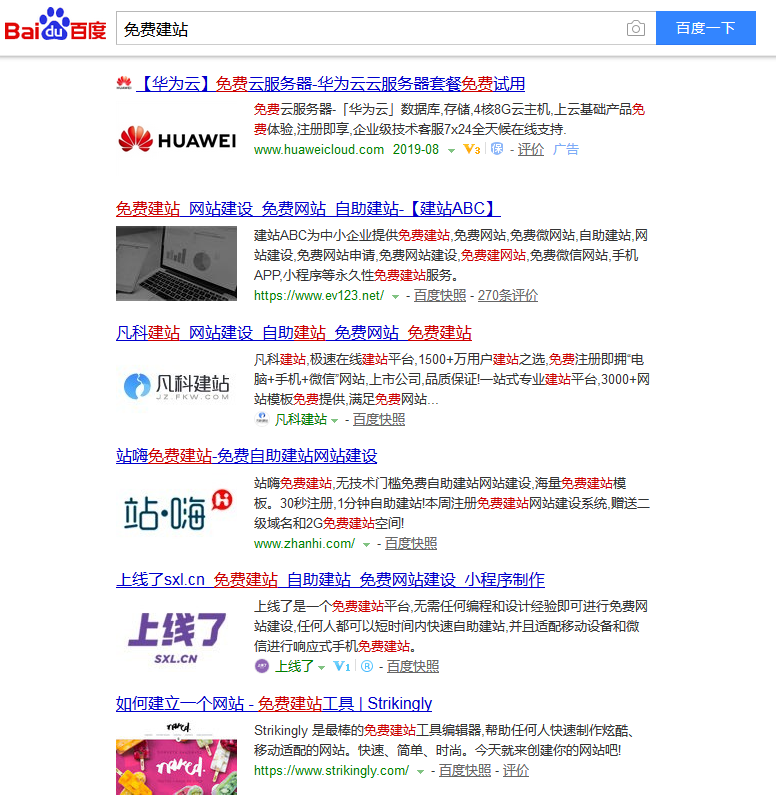This screenshot has height=804, width=776.
Task: Expand the dropdown arrow beside https://www.ev123.net/
Action: pyautogui.click(x=395, y=296)
